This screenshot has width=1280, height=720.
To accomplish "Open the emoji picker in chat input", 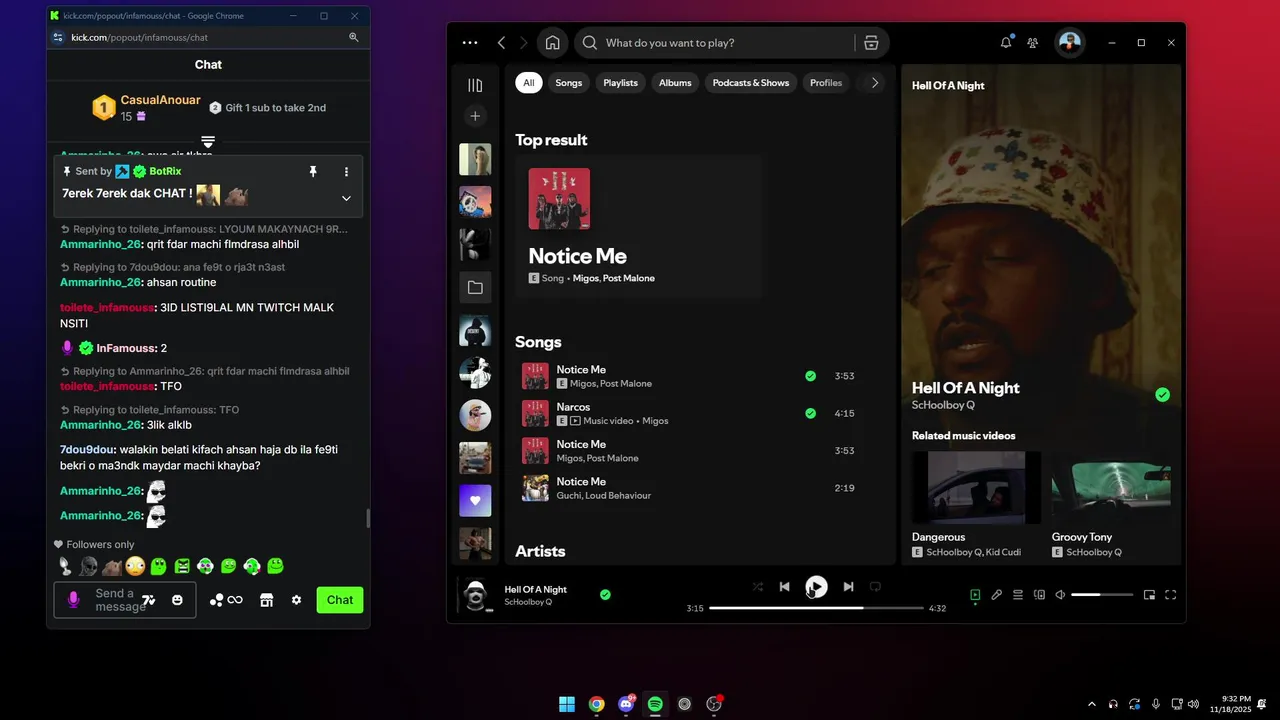I will (177, 600).
